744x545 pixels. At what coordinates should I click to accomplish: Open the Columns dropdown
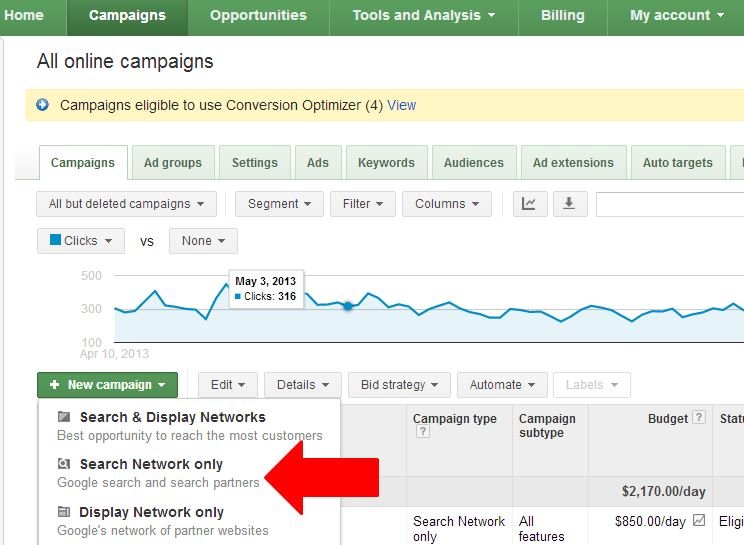coord(446,204)
